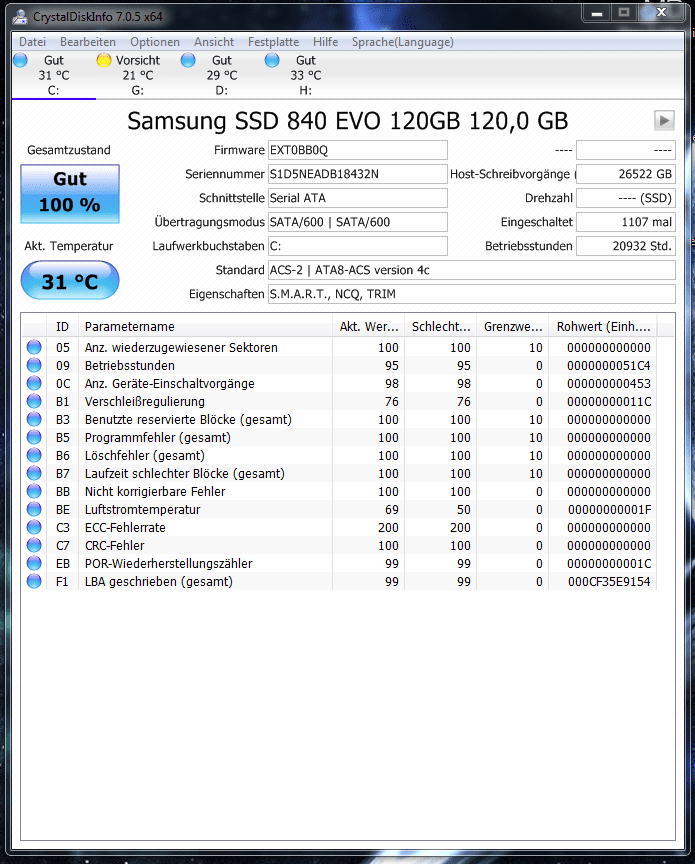Open the Bearbeiten menu
Screen dimensions: 695x864
(x=88, y=42)
